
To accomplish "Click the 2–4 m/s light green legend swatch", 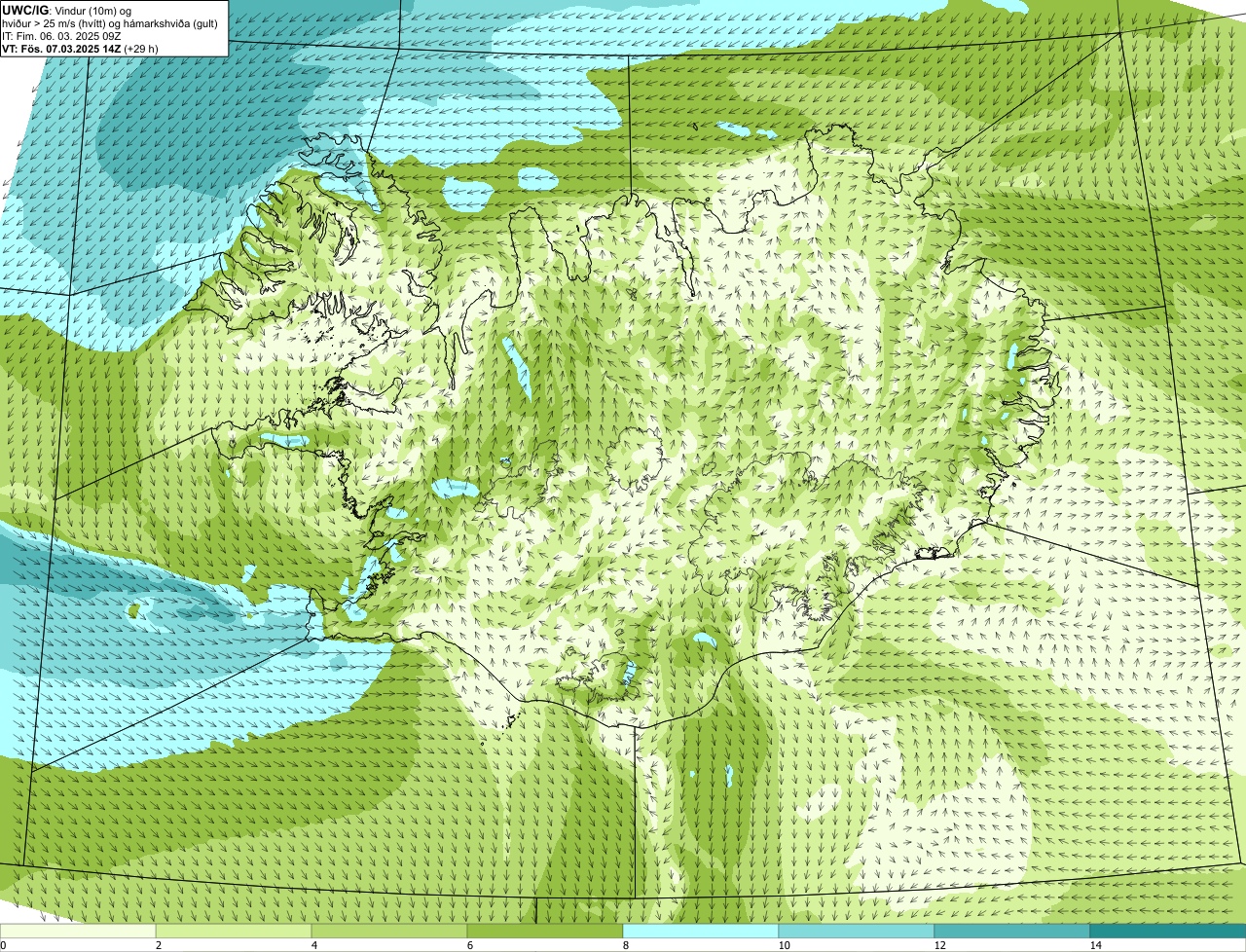I will pos(234,931).
